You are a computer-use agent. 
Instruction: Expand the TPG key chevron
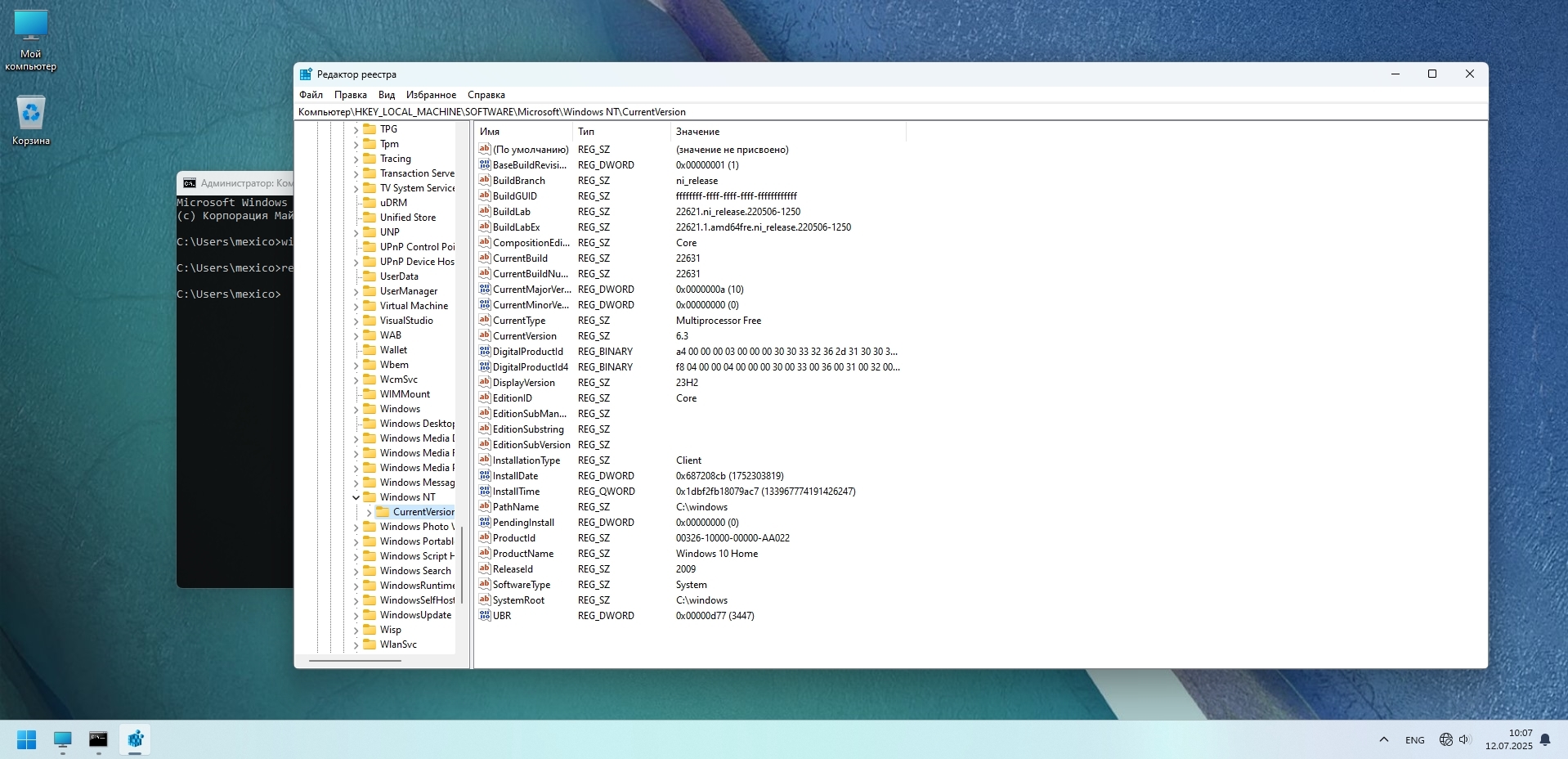356,129
